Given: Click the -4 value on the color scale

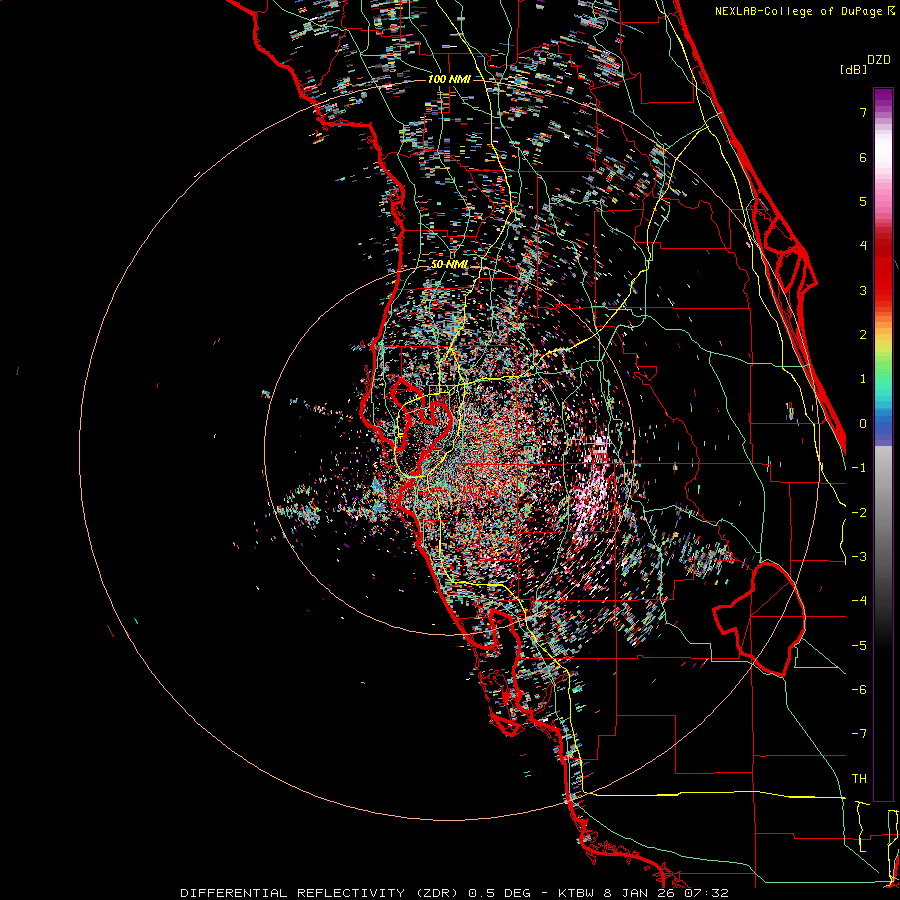Looking at the screenshot, I should (859, 601).
